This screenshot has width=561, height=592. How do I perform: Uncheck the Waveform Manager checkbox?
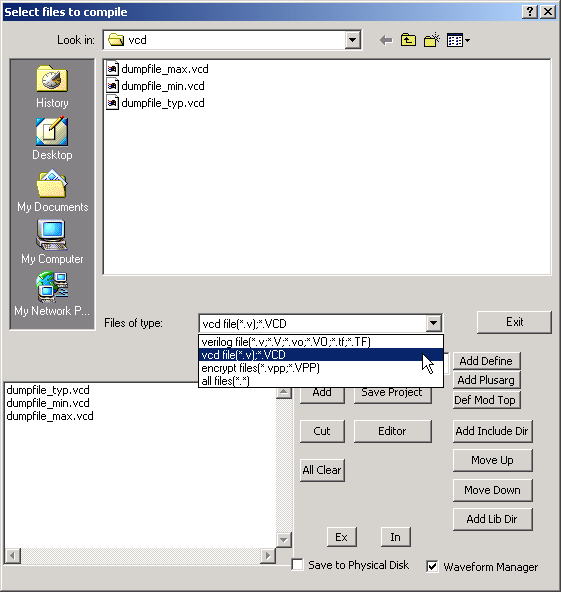point(432,566)
